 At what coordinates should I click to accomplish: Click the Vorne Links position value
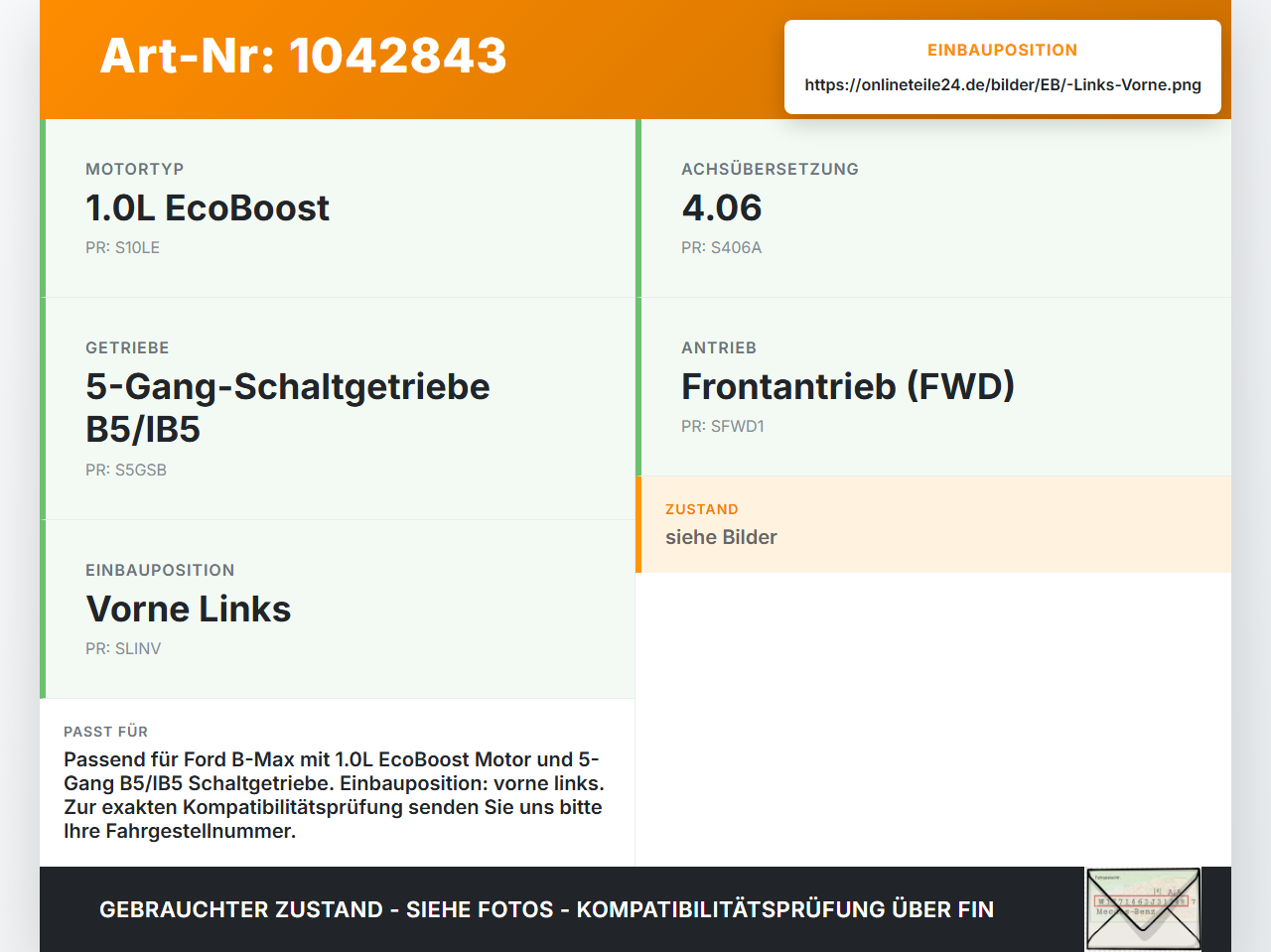pos(189,609)
